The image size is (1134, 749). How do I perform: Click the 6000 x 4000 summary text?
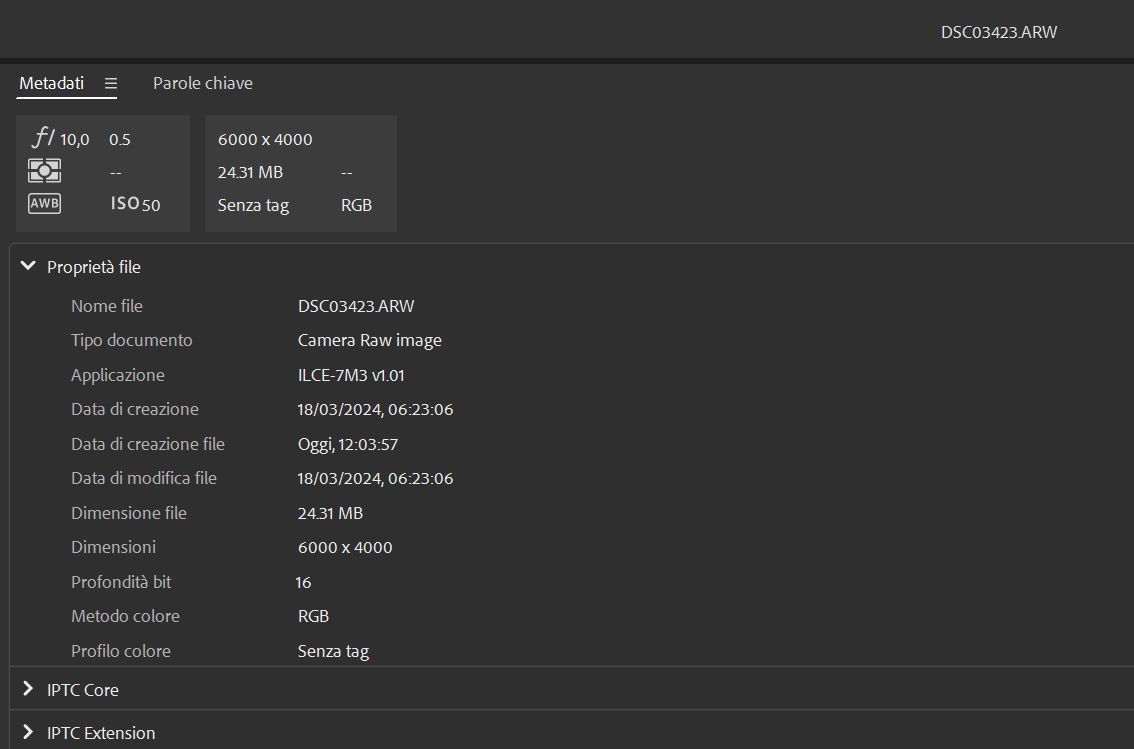click(x=265, y=139)
